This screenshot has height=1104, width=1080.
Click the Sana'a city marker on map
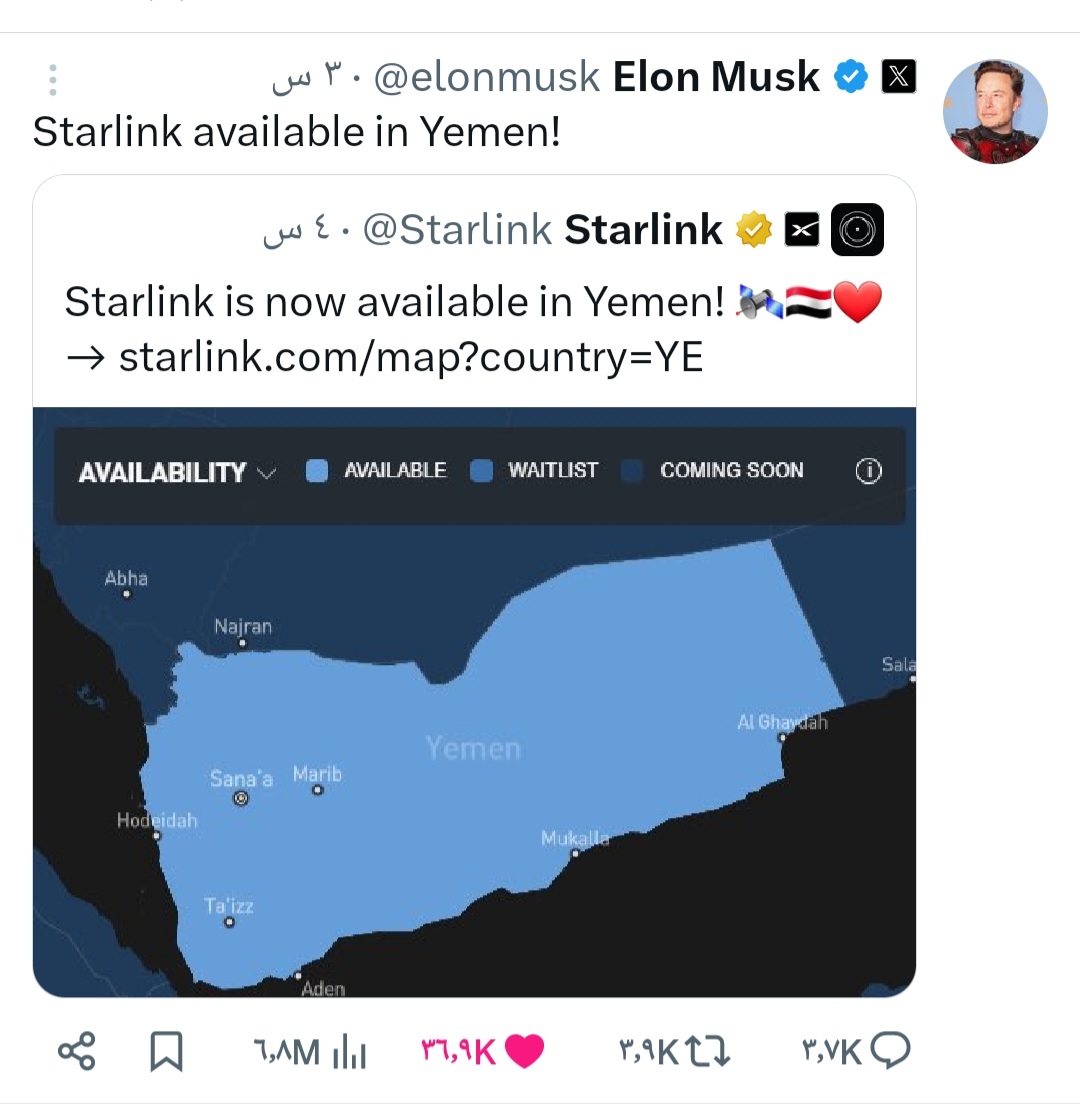point(240,798)
